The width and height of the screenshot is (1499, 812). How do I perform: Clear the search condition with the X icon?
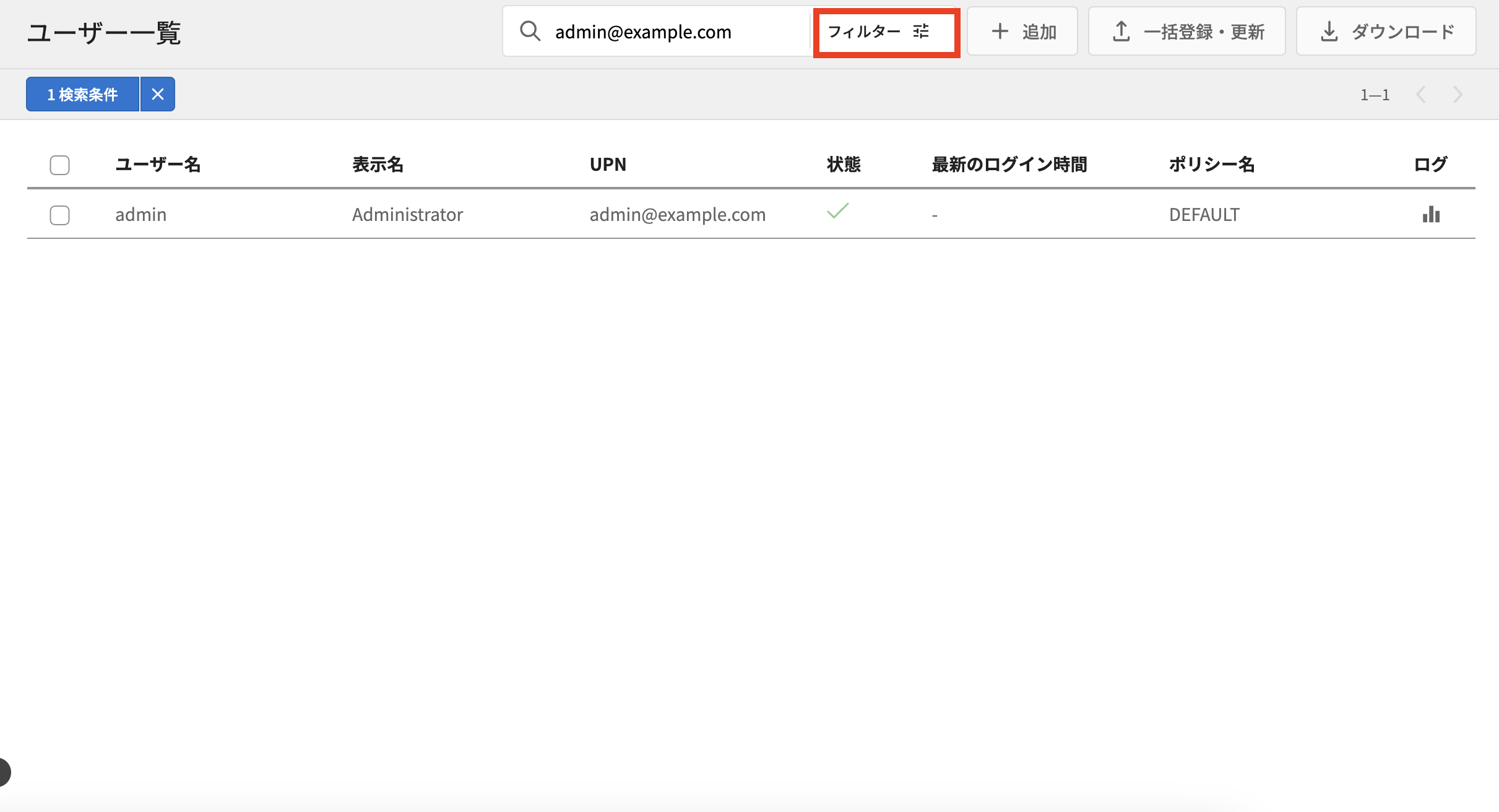click(x=158, y=94)
